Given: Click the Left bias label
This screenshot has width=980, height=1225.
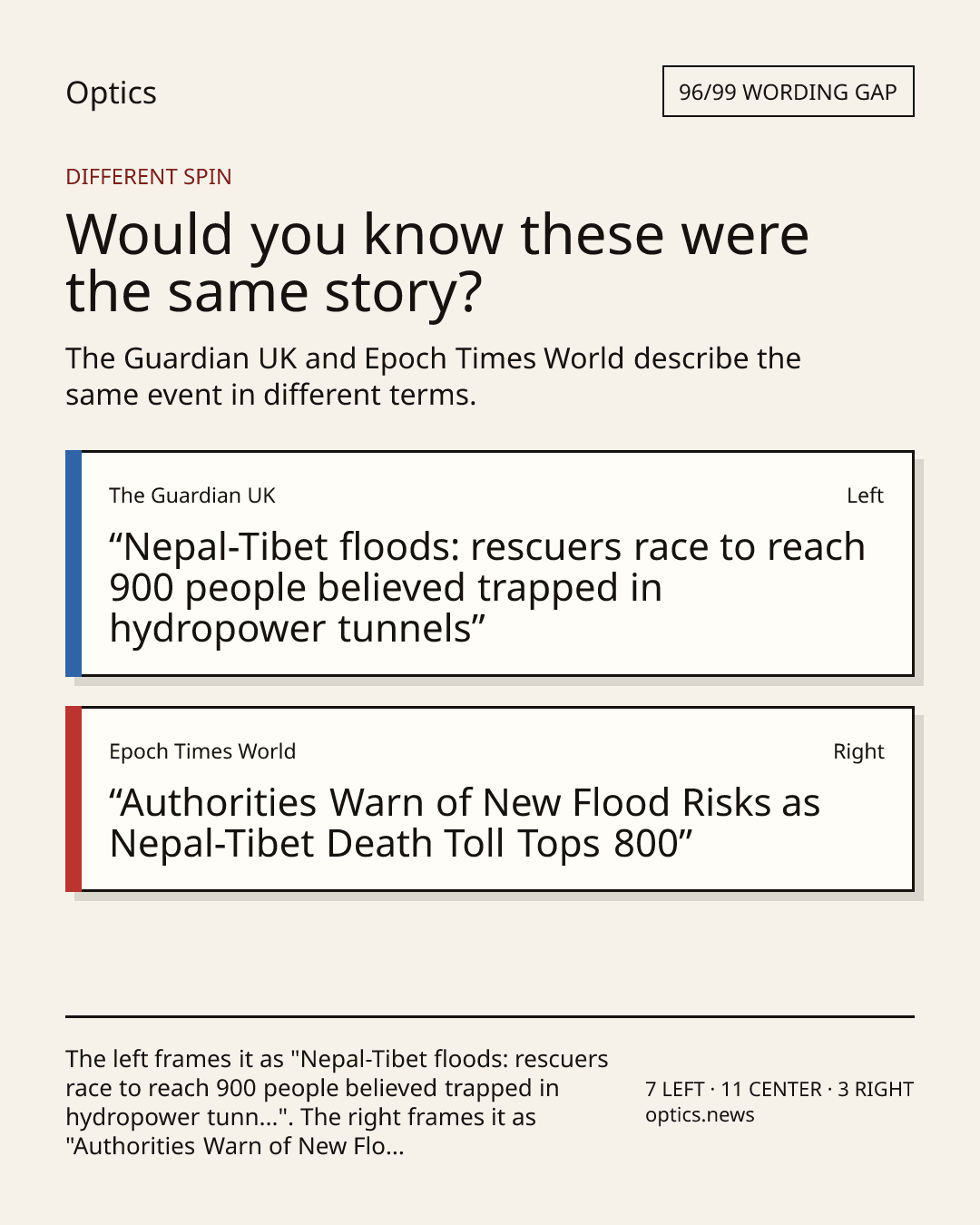Looking at the screenshot, I should coord(865,495).
